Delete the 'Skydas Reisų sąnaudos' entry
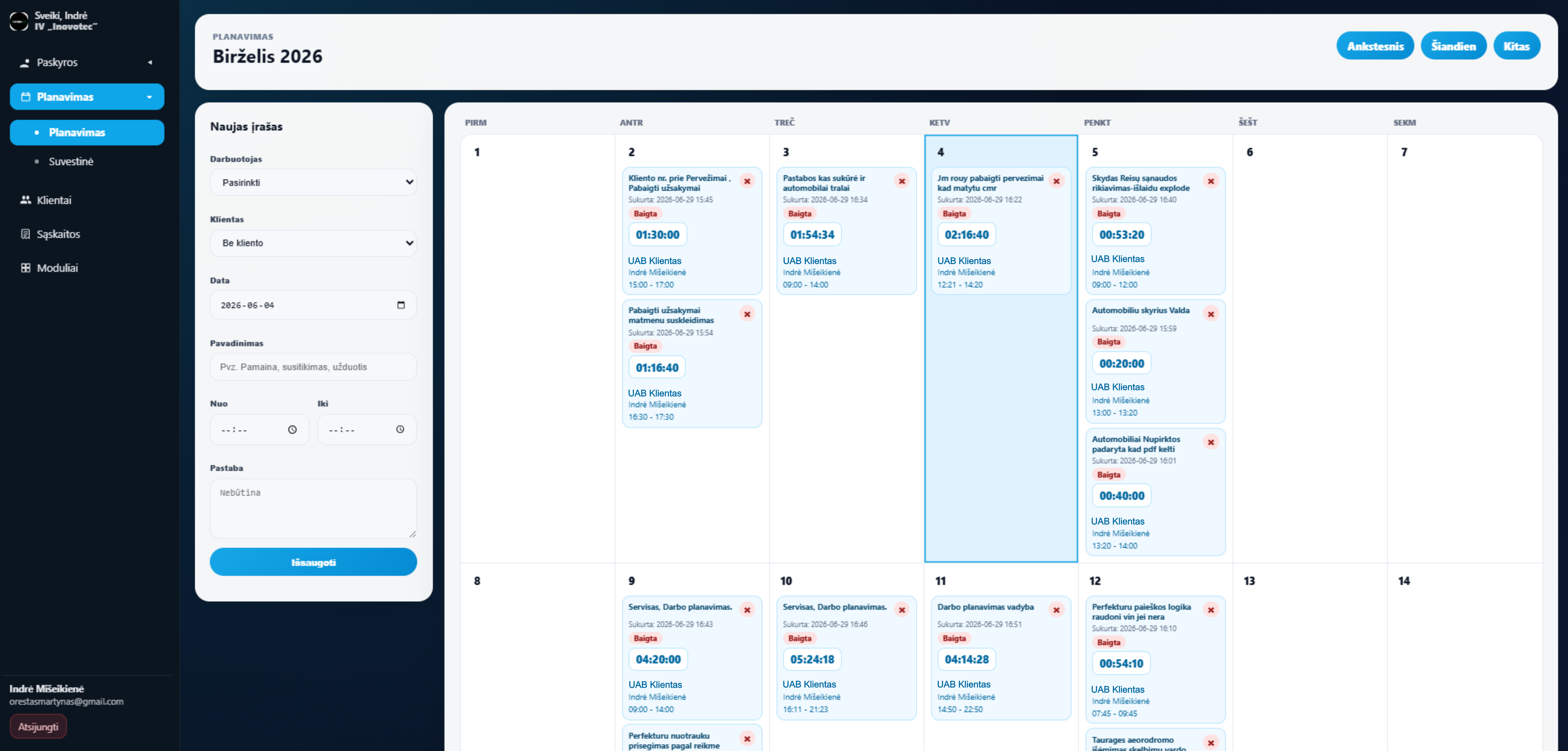1568x751 pixels. tap(1211, 181)
